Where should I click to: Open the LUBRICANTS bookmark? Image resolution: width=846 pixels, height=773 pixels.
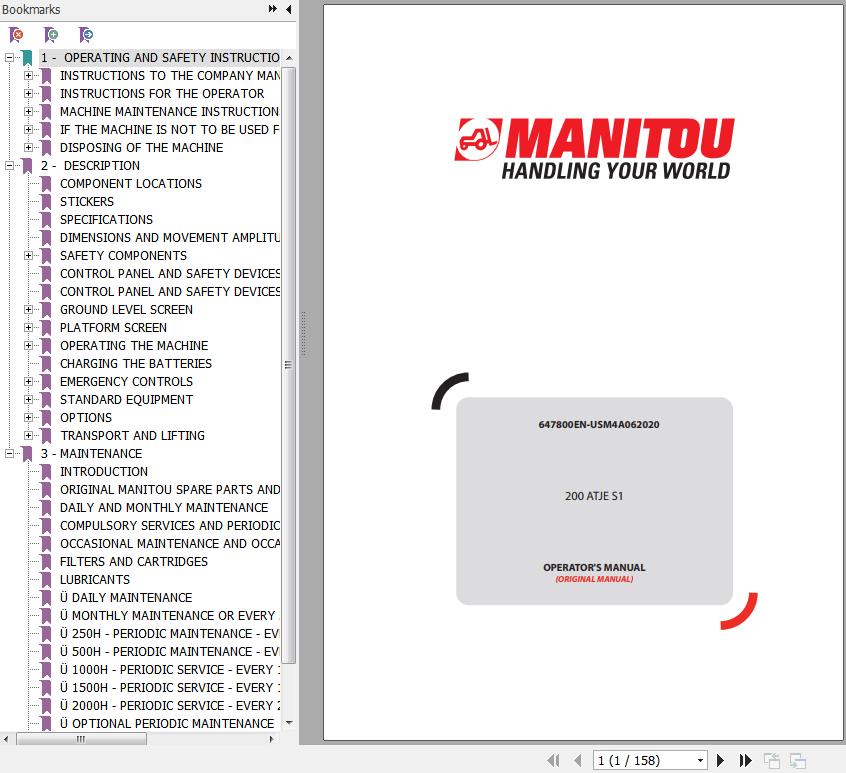(x=95, y=579)
